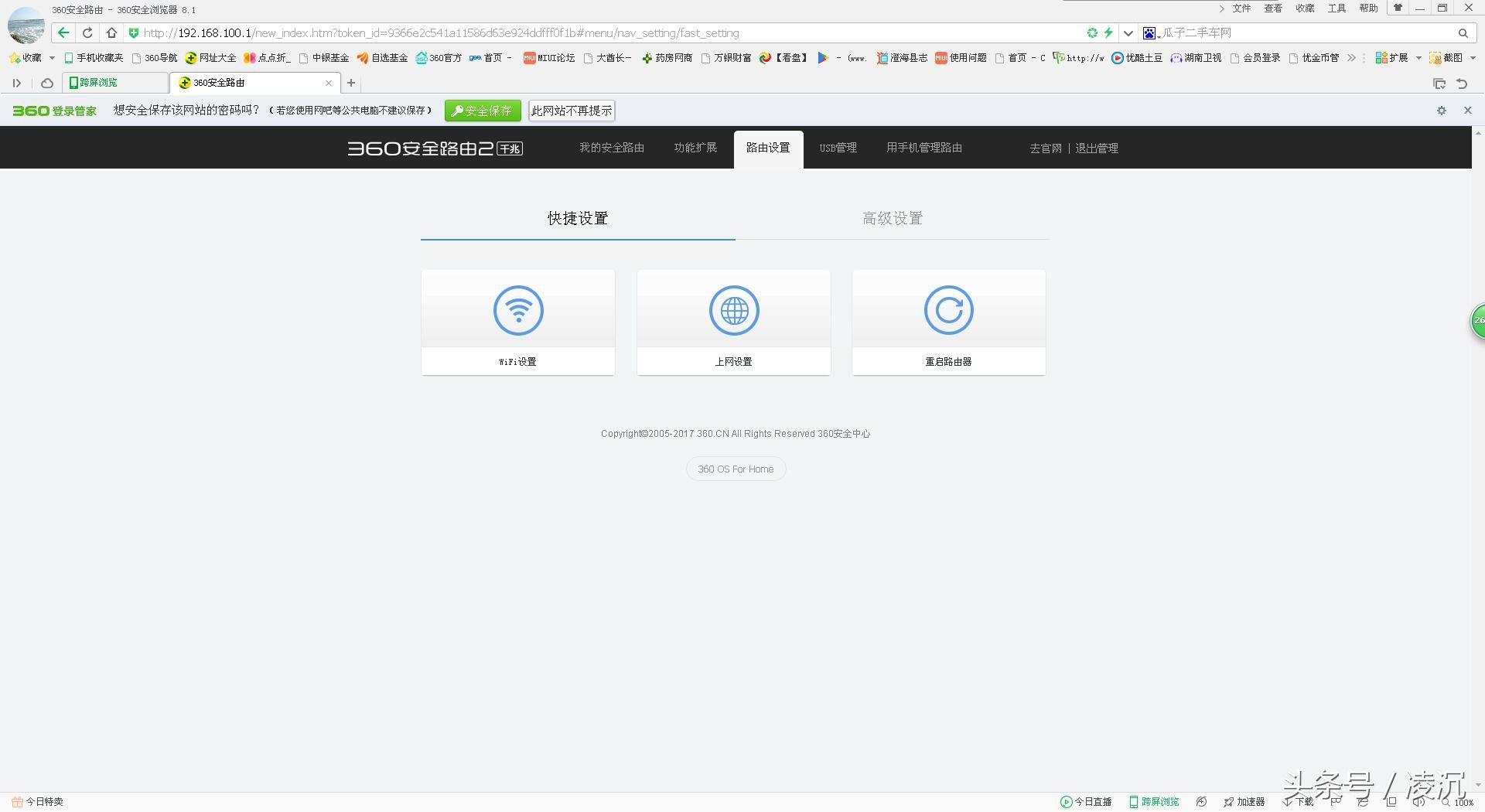Viewport: 1485px width, 812px height.
Task: Expand the 收藏 favorites dropdown arrow
Action: pos(52,58)
